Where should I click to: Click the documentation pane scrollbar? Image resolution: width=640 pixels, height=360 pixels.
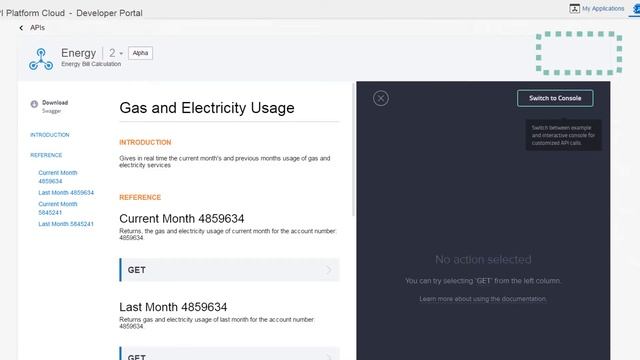point(353,149)
